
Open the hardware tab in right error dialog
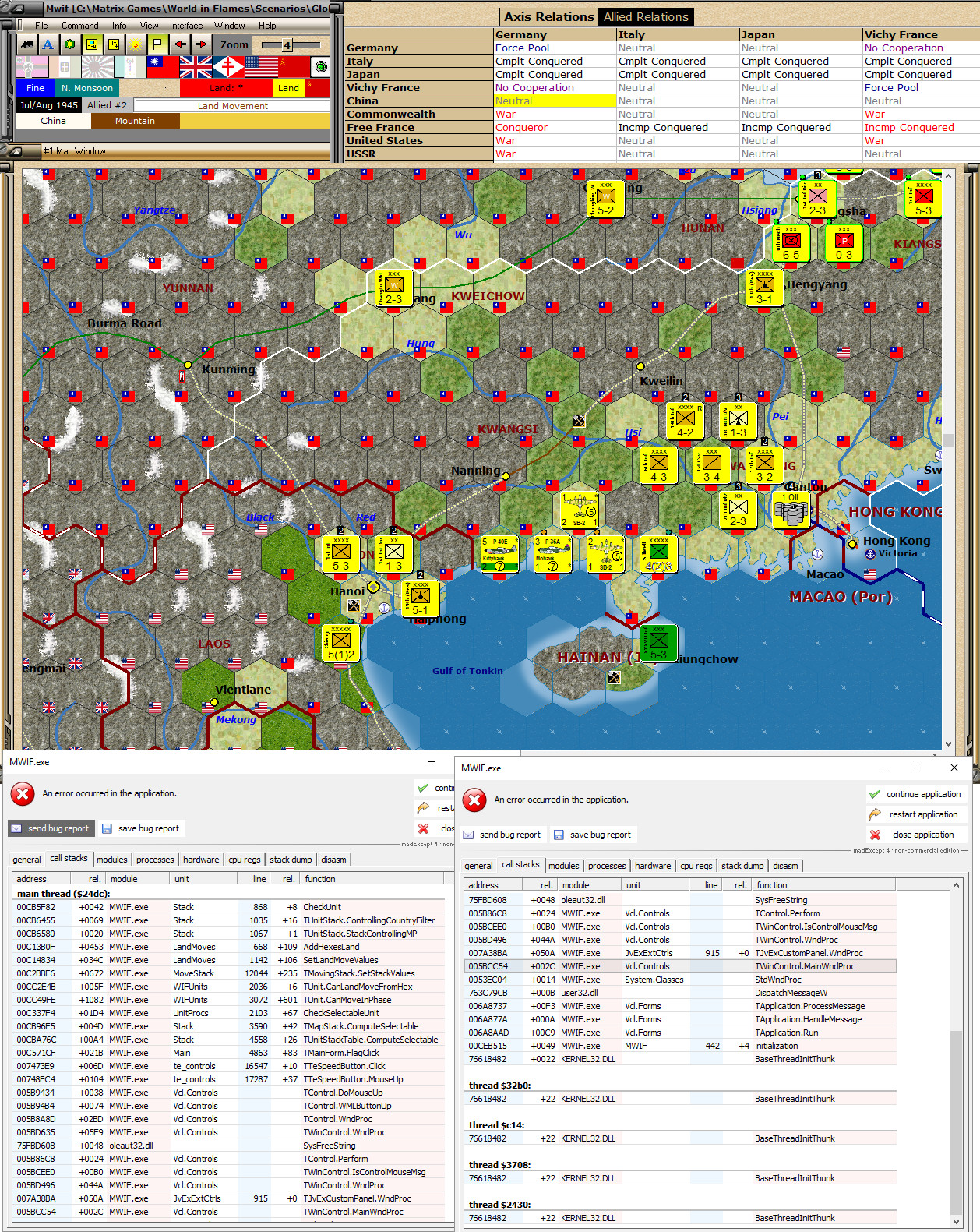point(653,865)
